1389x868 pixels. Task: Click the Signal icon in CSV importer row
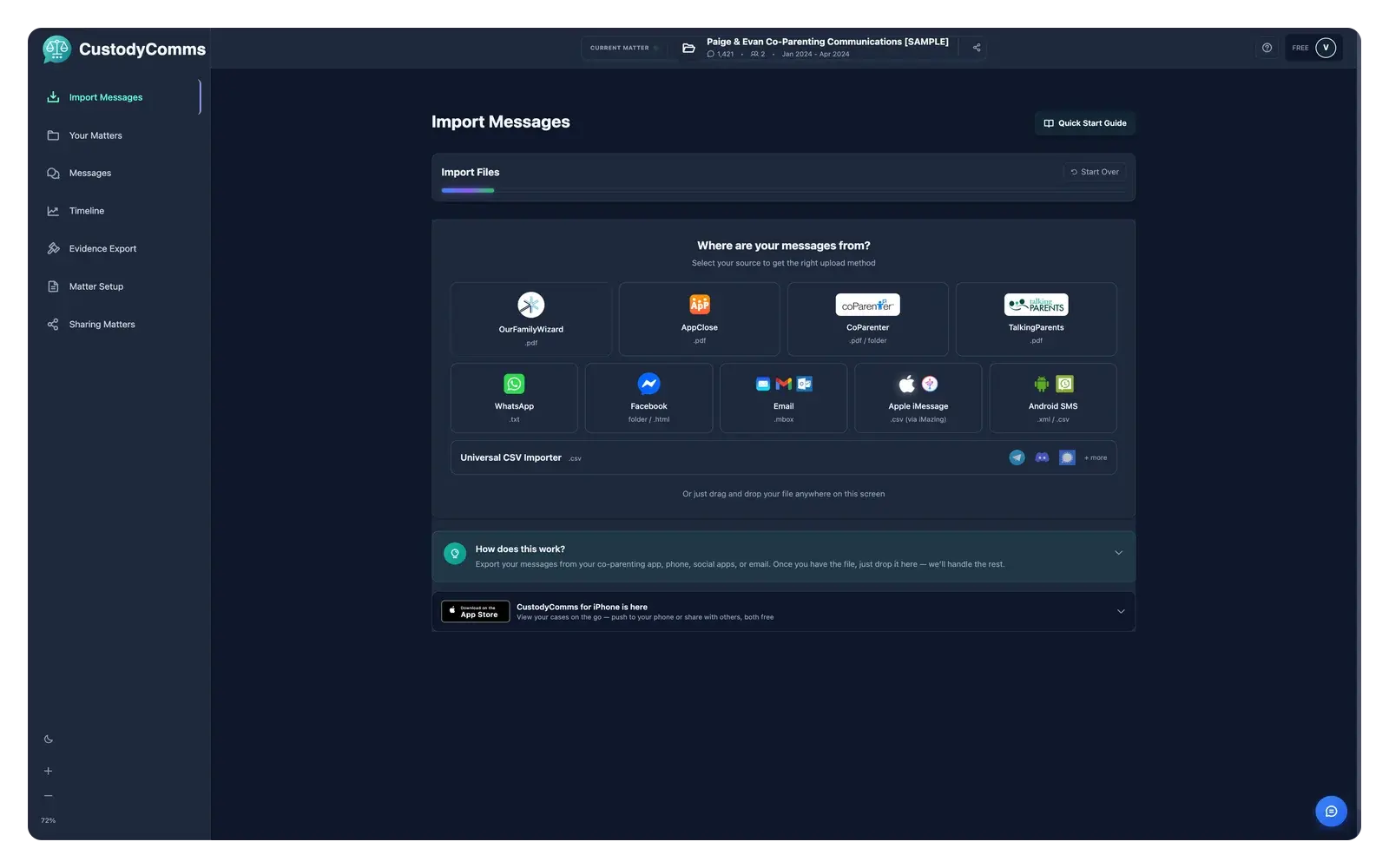[1067, 457]
